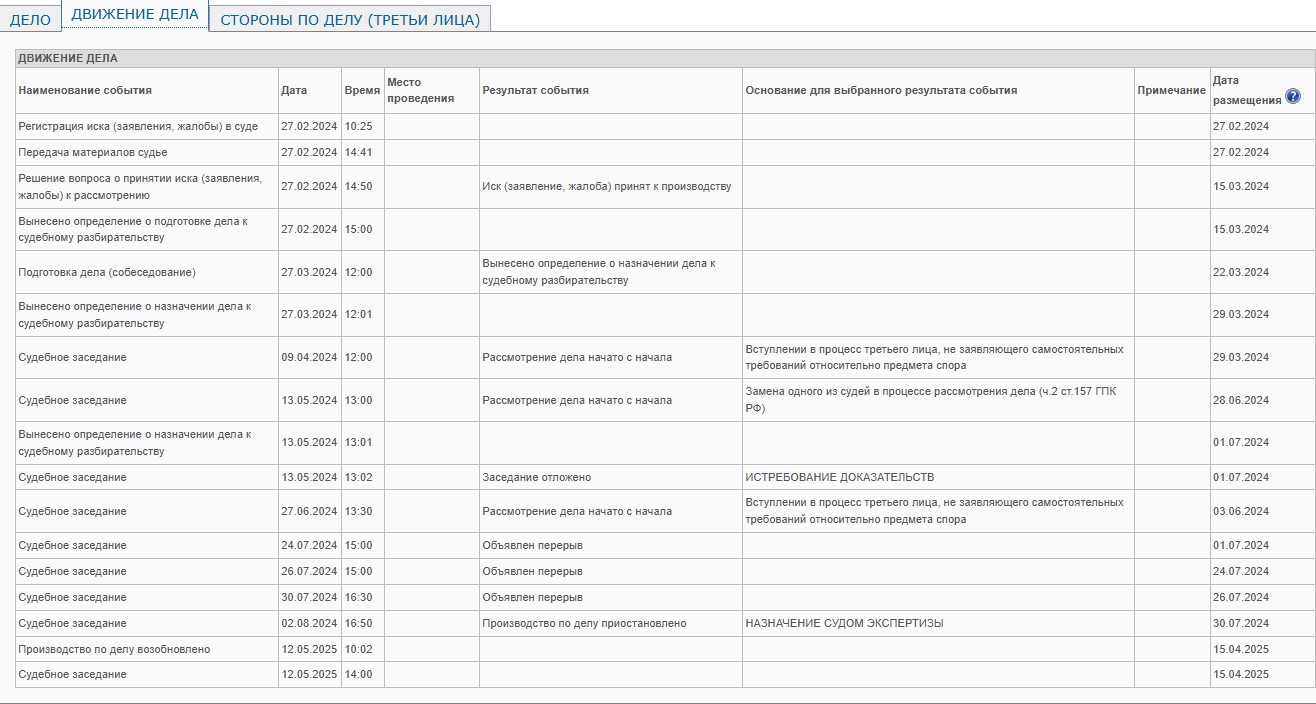Click the Результат события column header
This screenshot has height=704, width=1316.
(535, 90)
